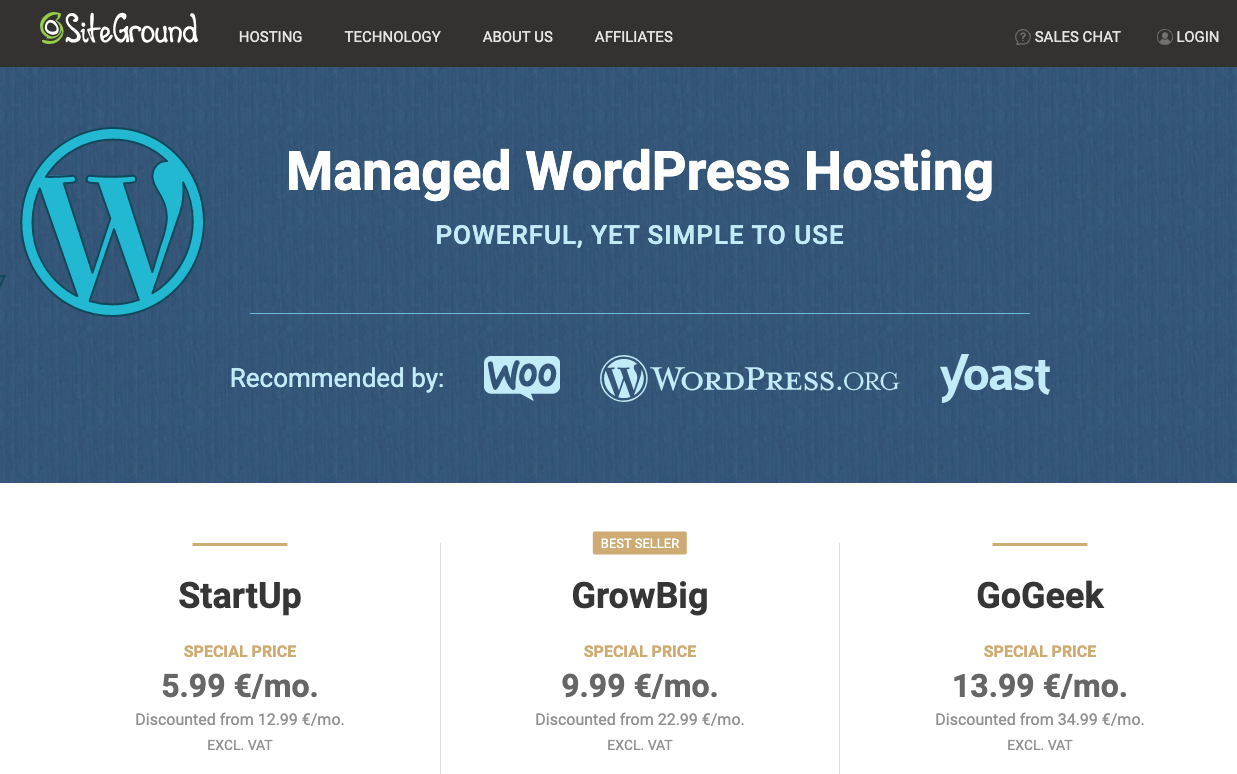Click the BEST SELLER badge

(x=639, y=543)
